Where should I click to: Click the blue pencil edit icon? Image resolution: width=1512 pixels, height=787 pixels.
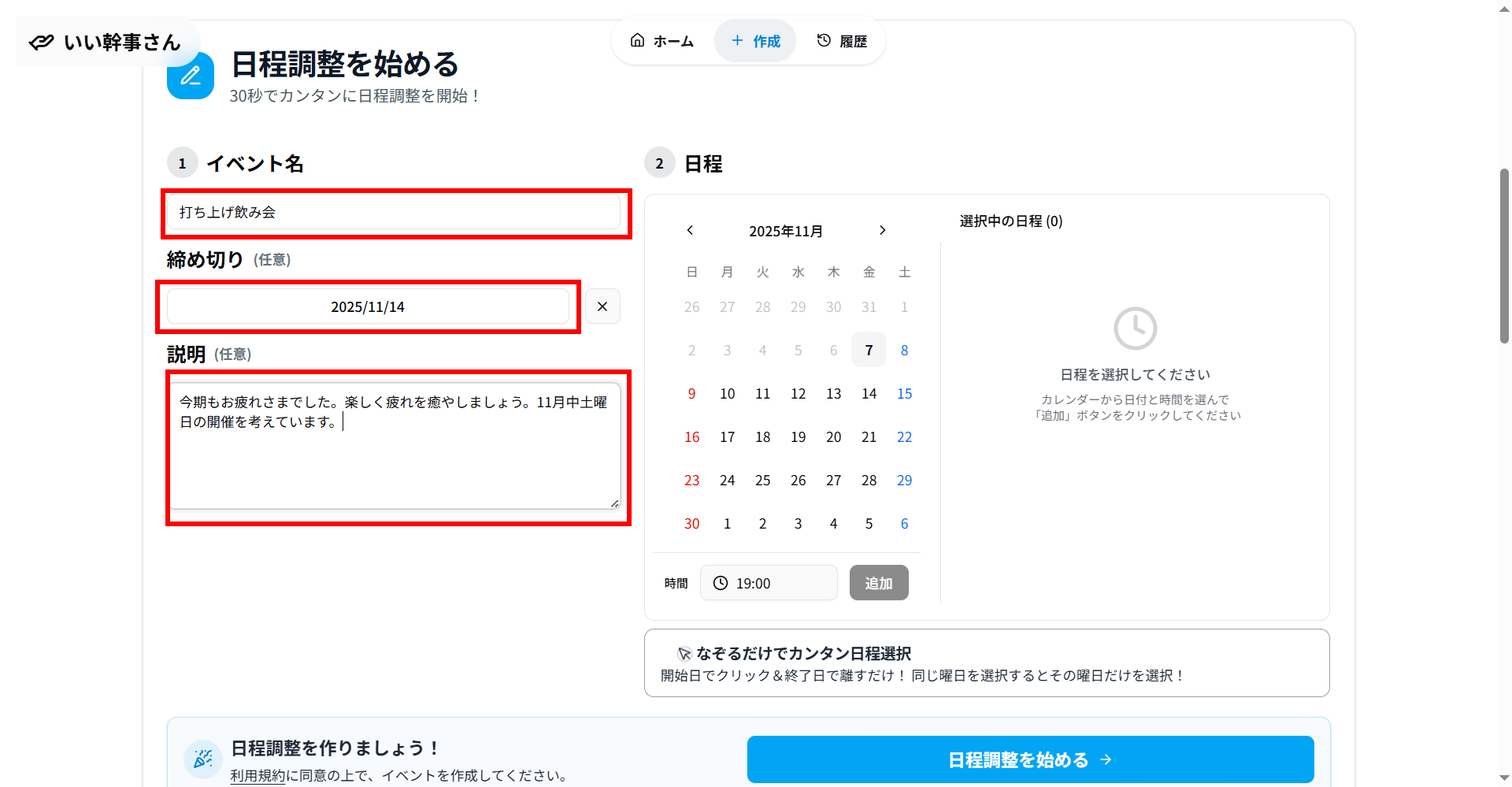[191, 76]
